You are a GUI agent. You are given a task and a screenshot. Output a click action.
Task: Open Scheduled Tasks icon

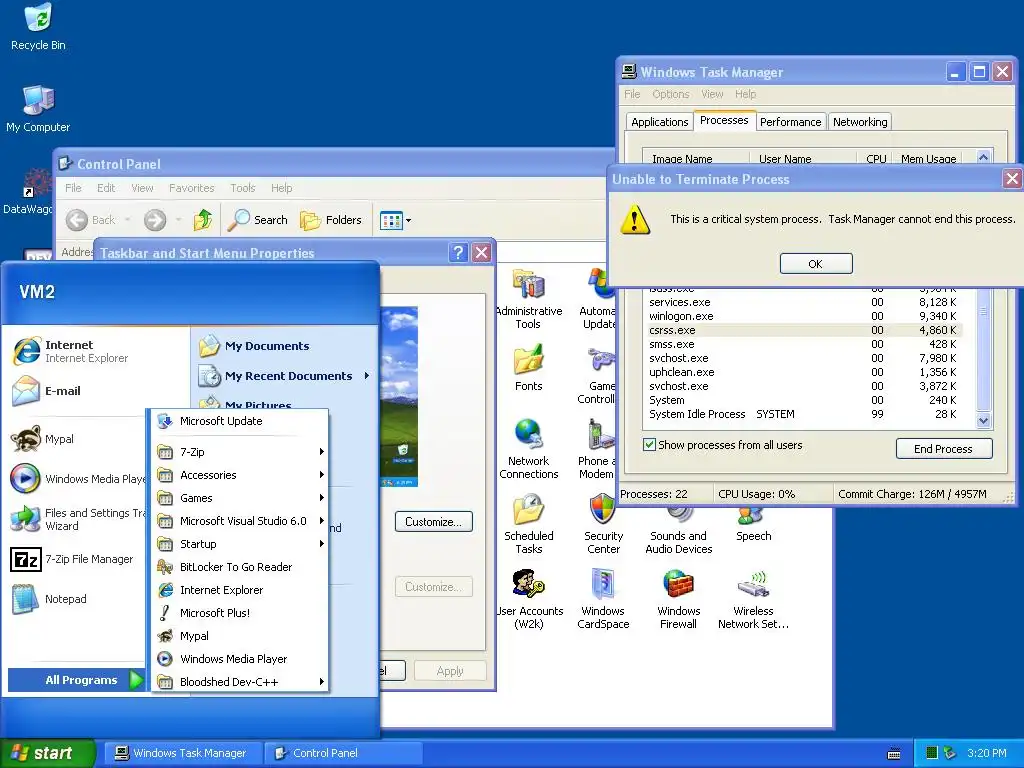click(x=528, y=524)
